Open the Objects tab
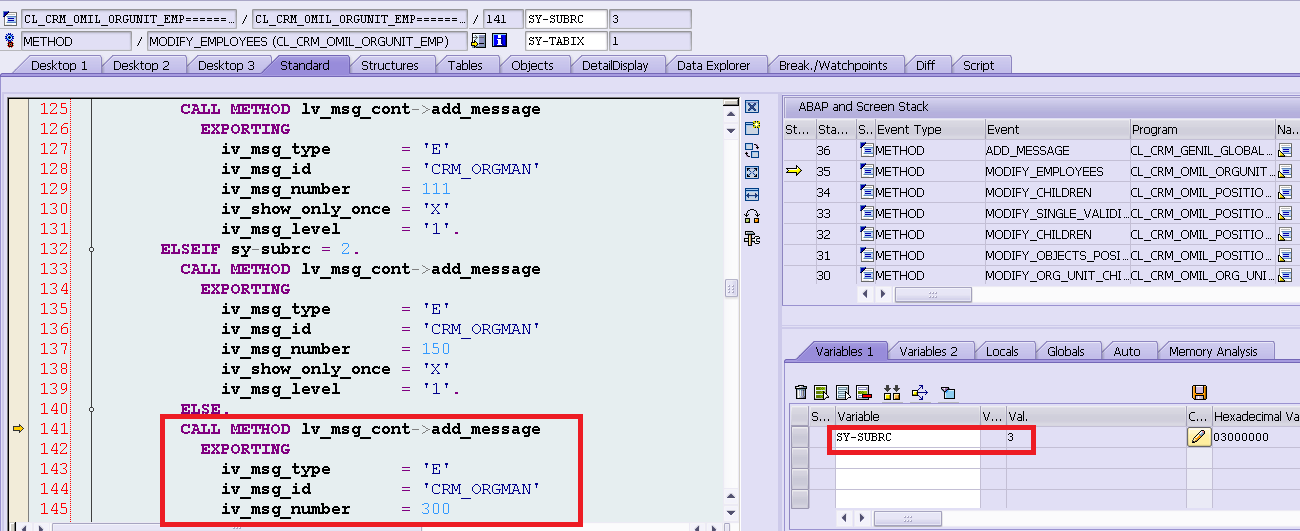The height and width of the screenshot is (531, 1300). point(532,65)
